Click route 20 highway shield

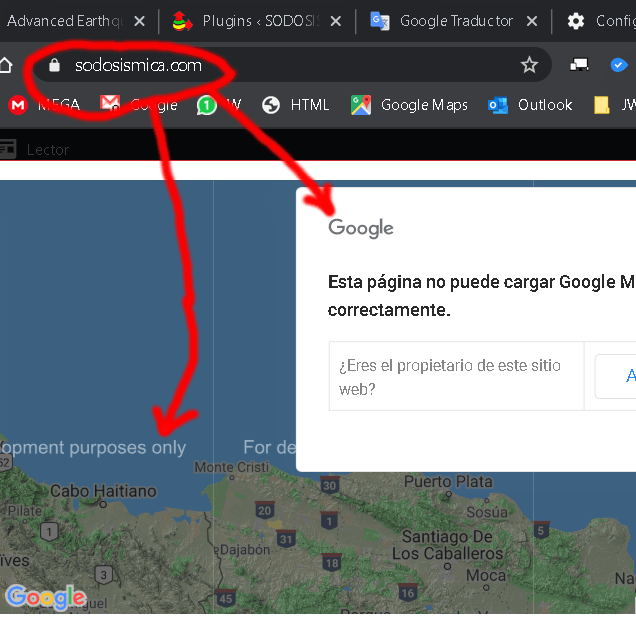pos(264,510)
